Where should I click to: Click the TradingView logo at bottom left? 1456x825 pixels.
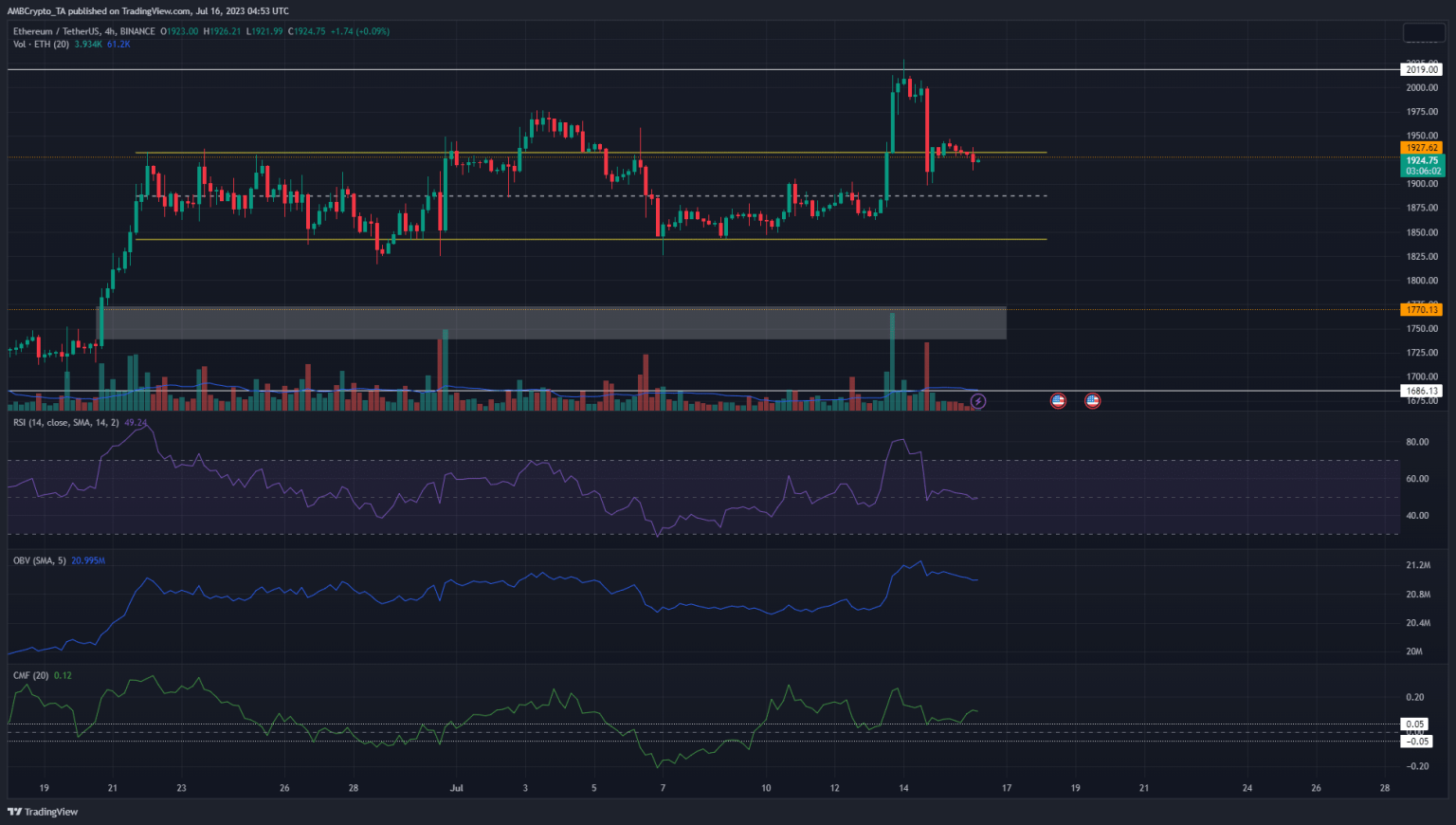click(x=44, y=812)
